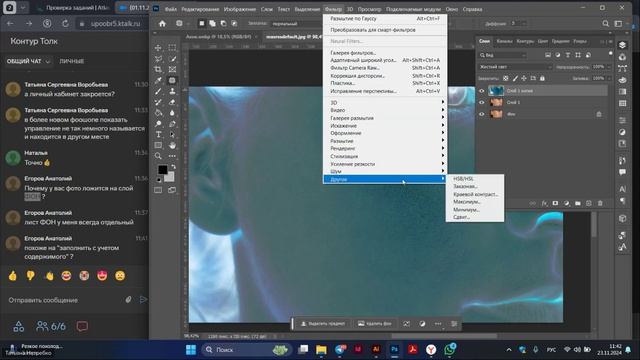Toggle type layer filter icon
This screenshot has width=640, height=360.
(568, 55)
